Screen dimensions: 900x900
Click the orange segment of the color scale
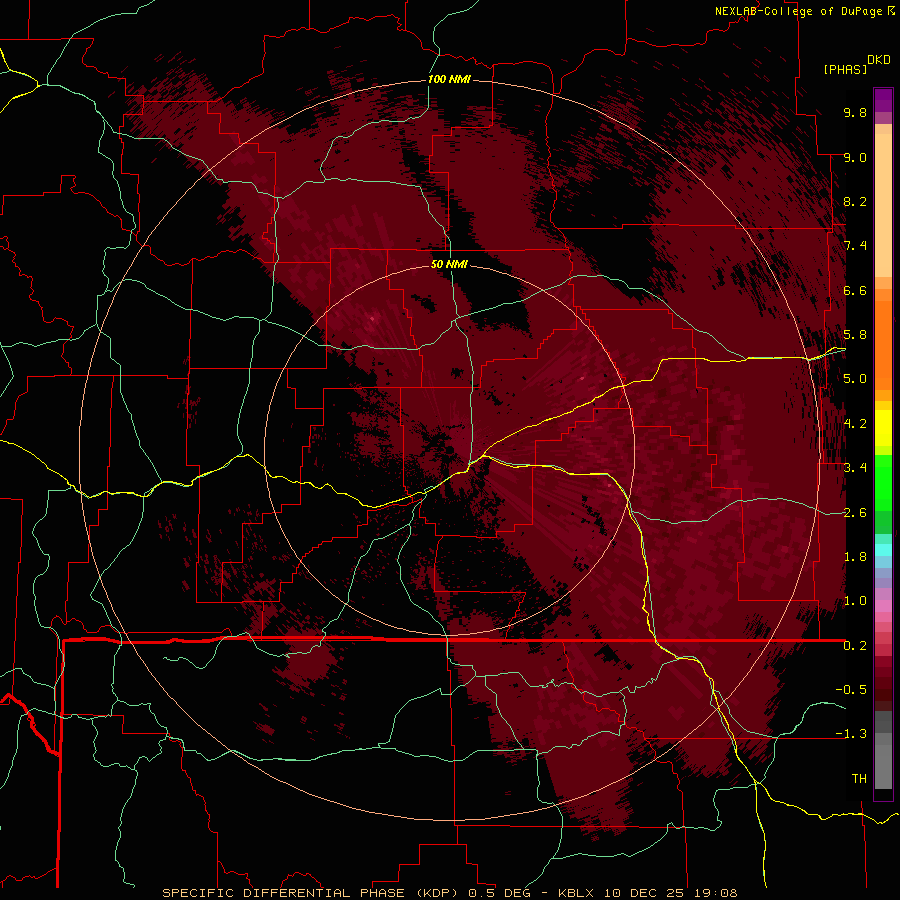883,345
